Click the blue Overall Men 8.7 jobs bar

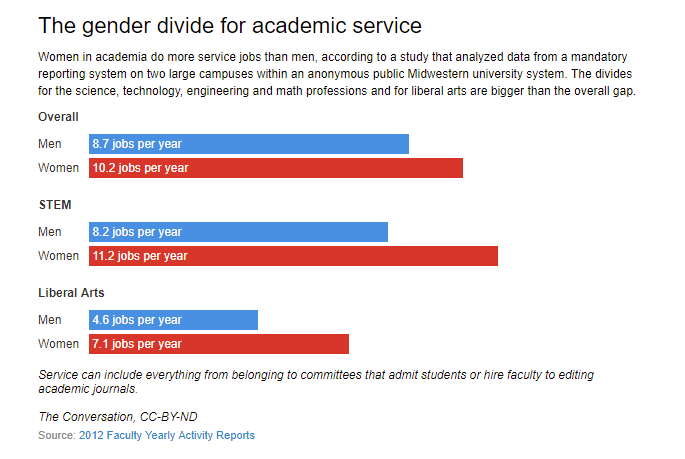click(249, 144)
